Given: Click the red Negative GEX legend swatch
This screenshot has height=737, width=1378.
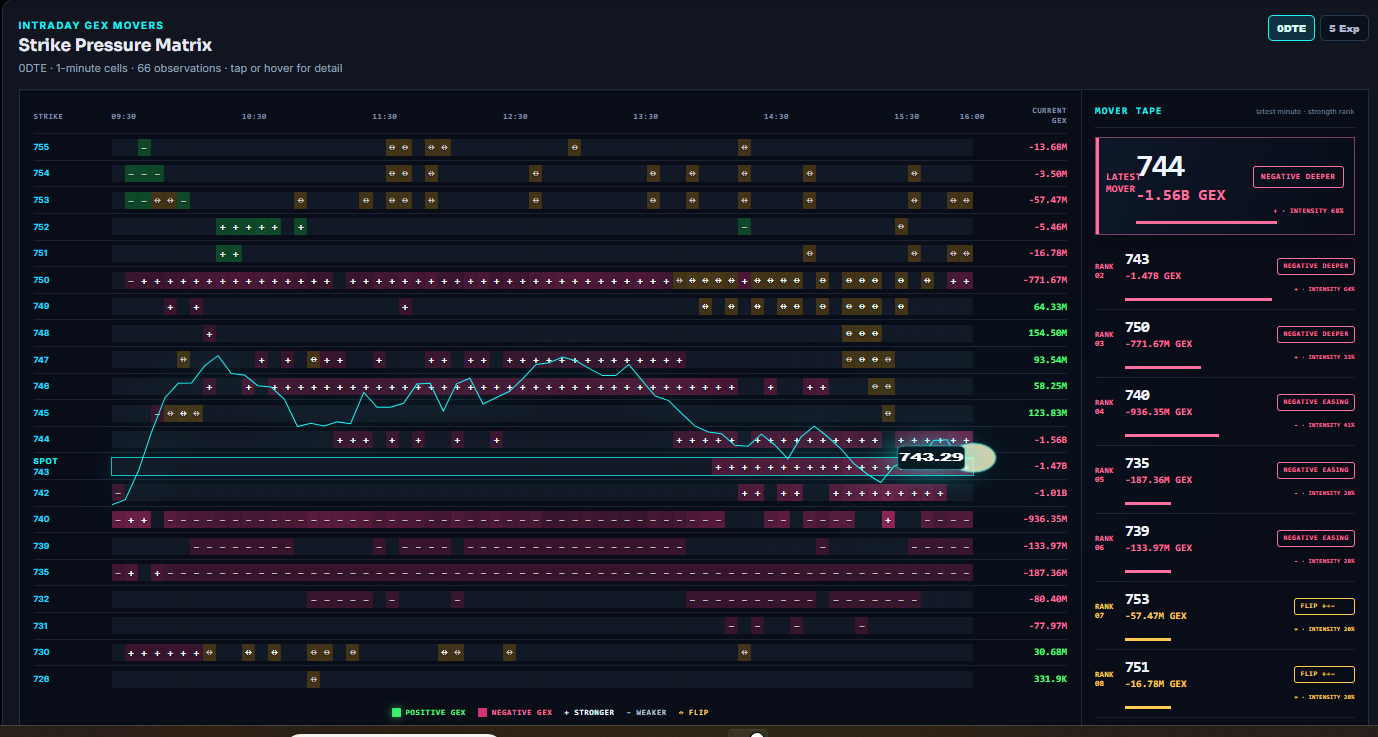Looking at the screenshot, I should [x=482, y=713].
